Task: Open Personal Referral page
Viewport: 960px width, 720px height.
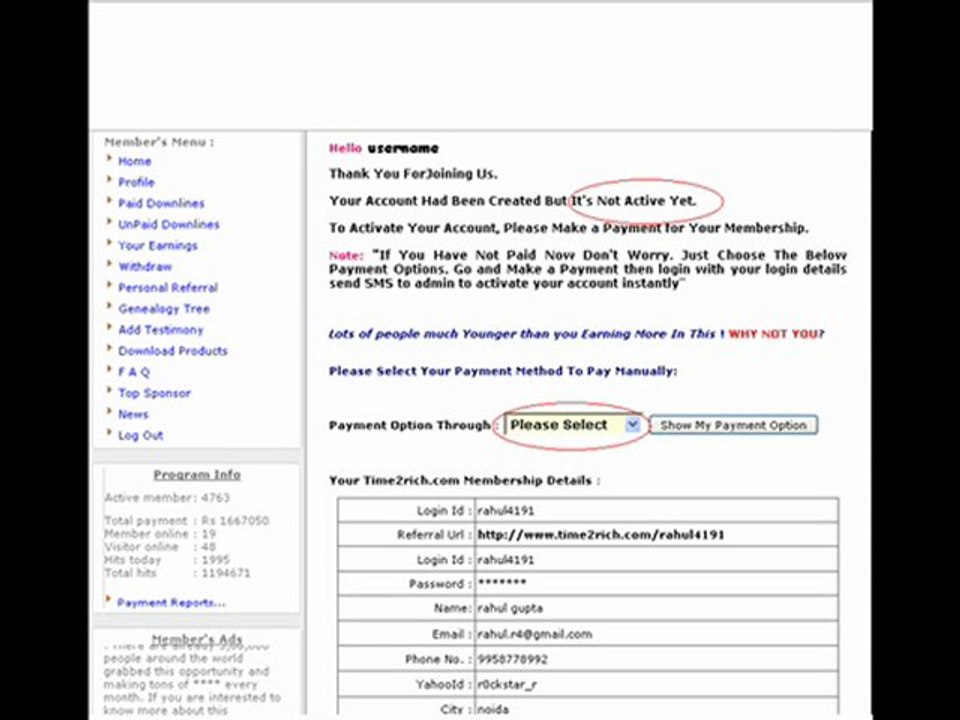Action: pyautogui.click(x=168, y=288)
